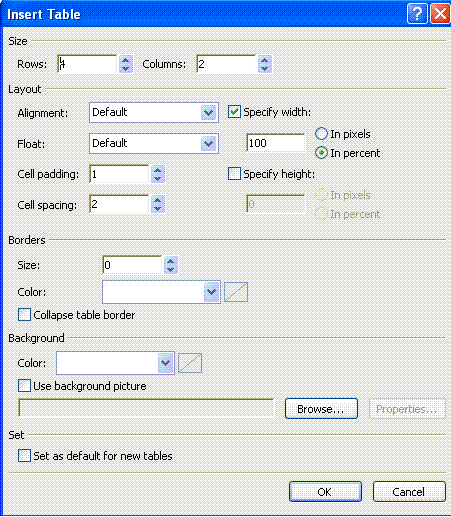Click the width value input field

tap(276, 143)
